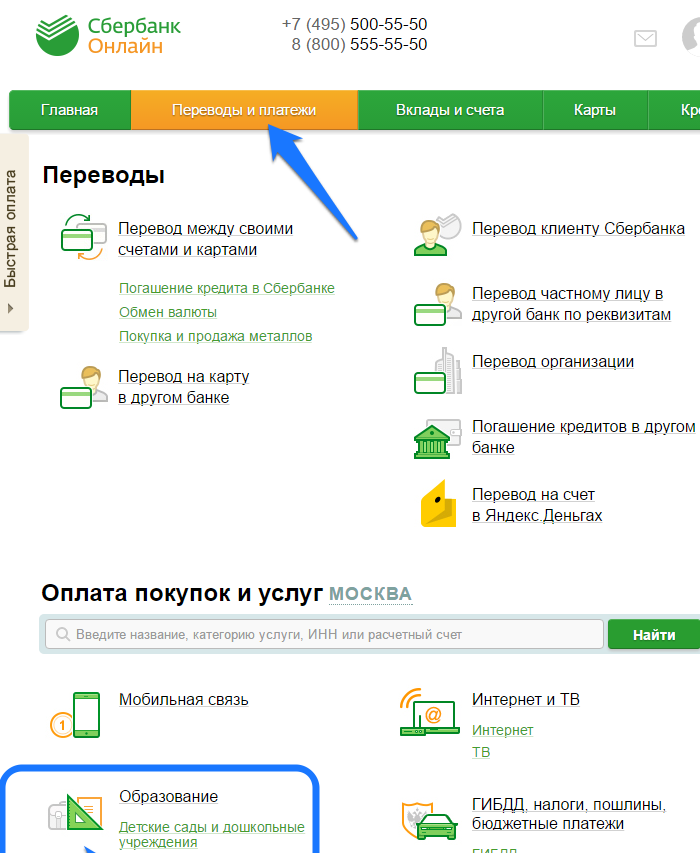
Task: Open Перевод на счет в Яндекс.Деньгах
Action: coord(537,505)
